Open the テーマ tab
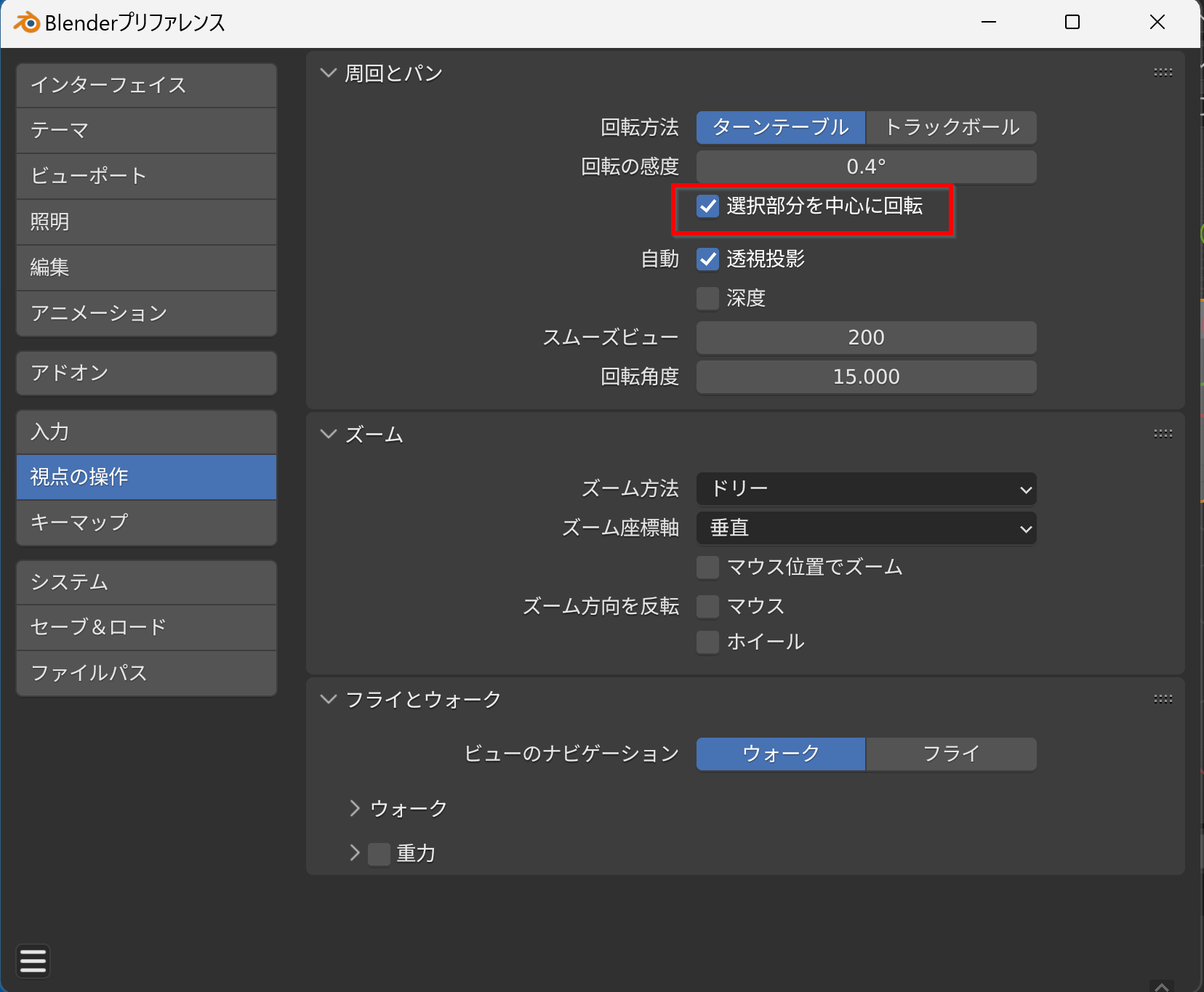The height and width of the screenshot is (992, 1204). (146, 131)
